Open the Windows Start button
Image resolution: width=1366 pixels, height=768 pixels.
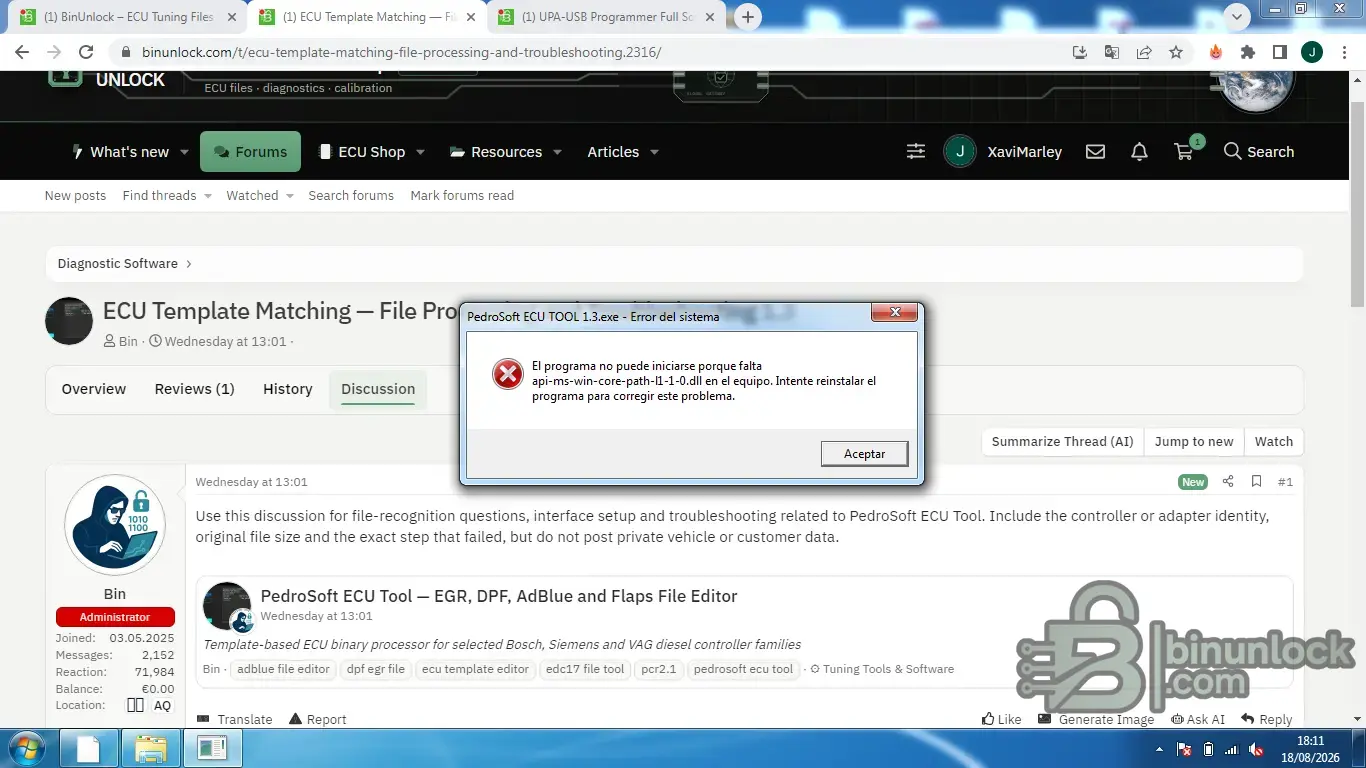coord(27,748)
